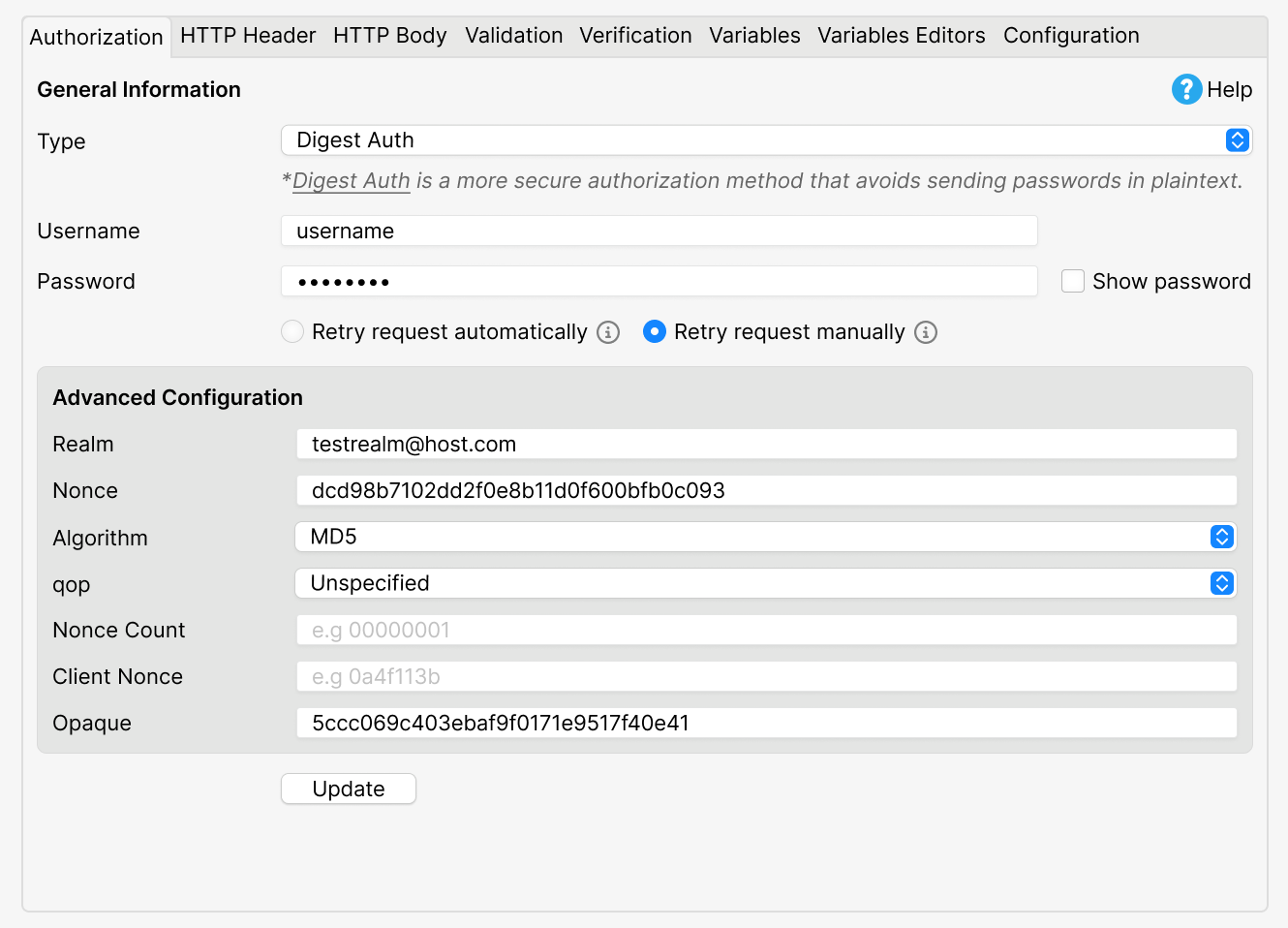Click the Client Nonce input field

[767, 676]
